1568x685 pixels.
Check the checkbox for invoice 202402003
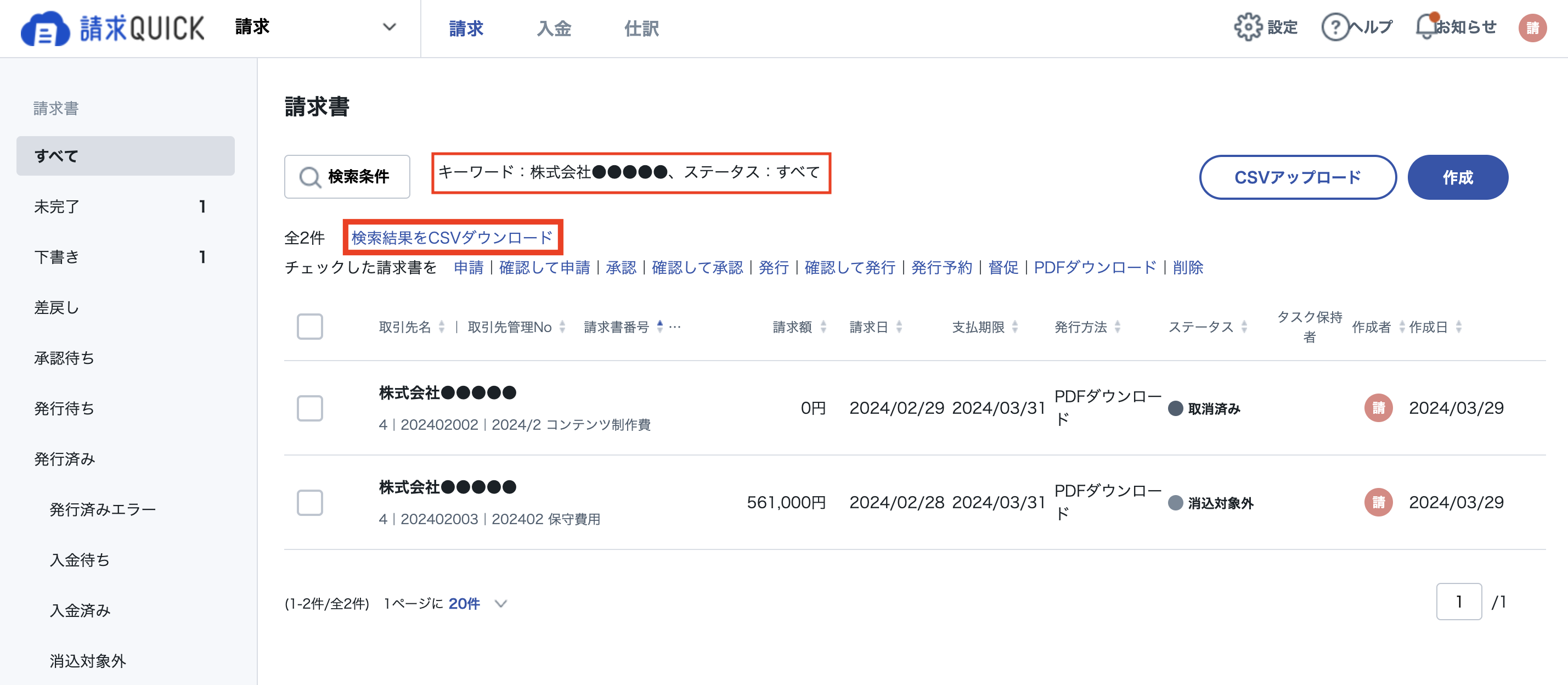tap(310, 502)
